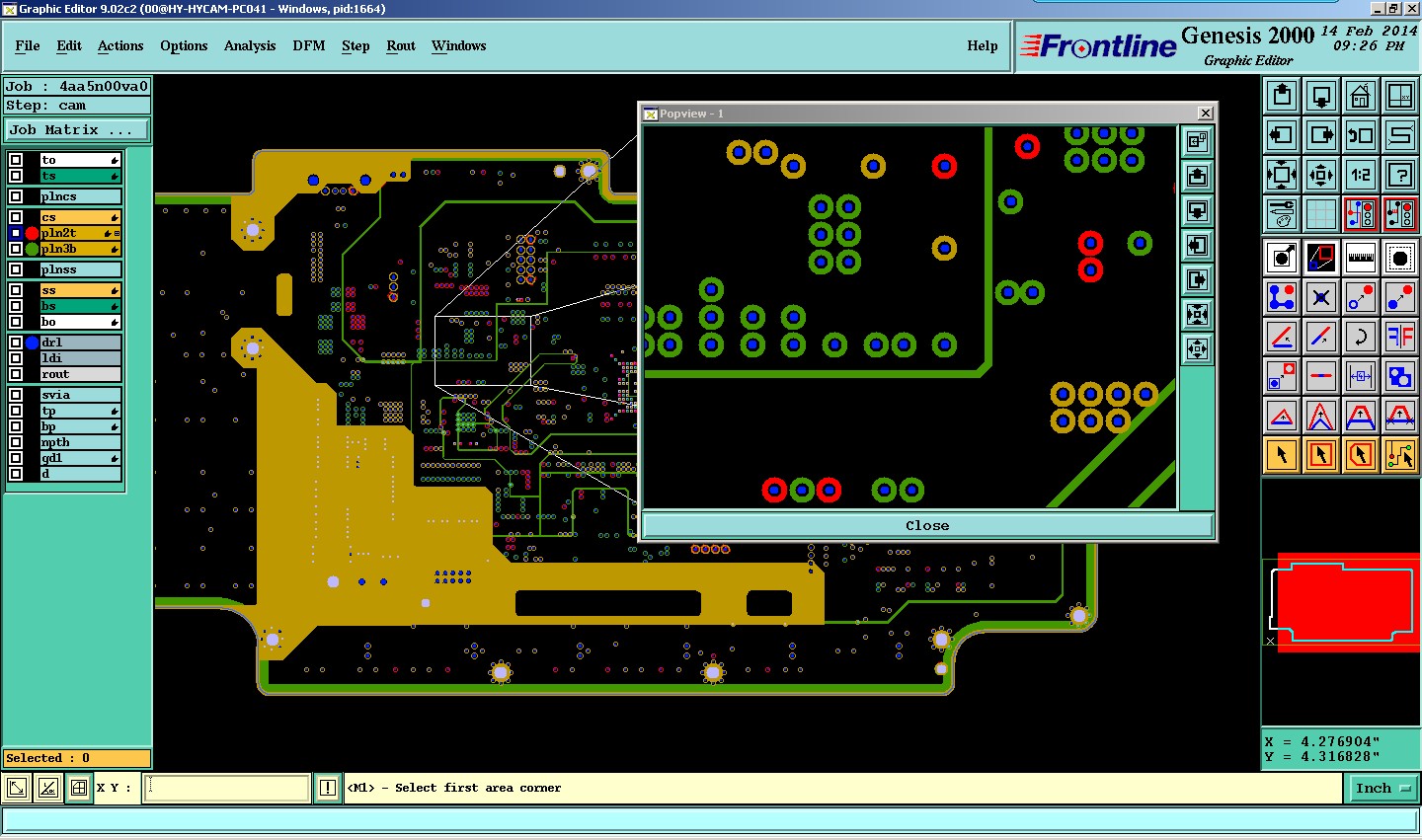Select the ruler measurement tool icon

[1361, 258]
